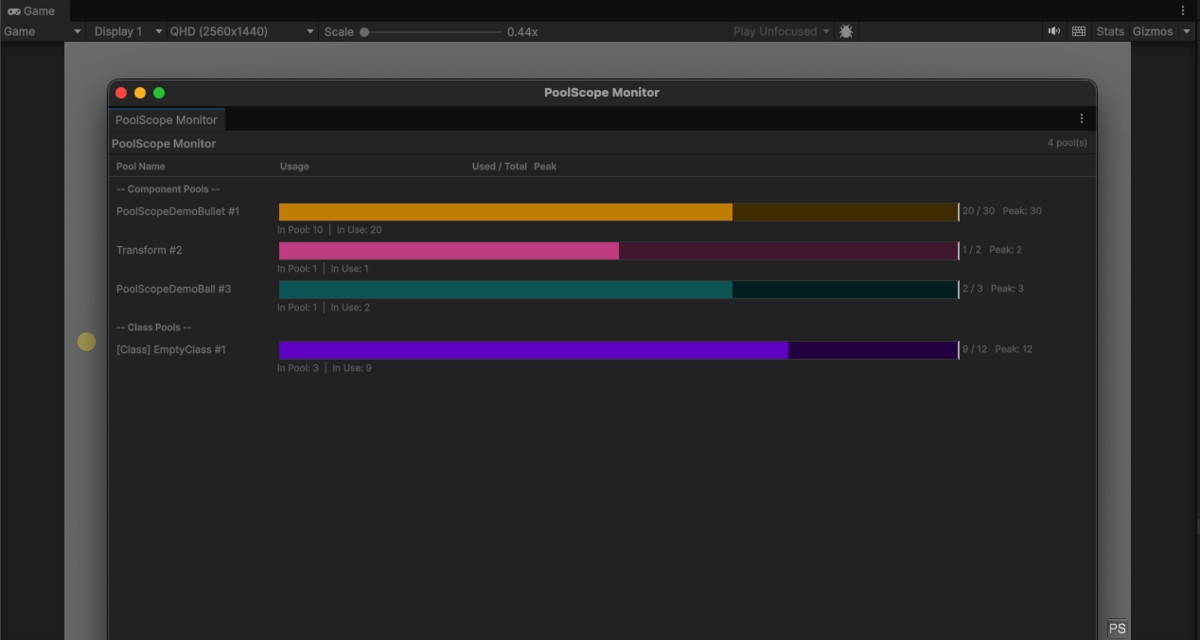Close the PoolScope Monitor window with red button
Image resolution: width=1200 pixels, height=640 pixels.
121,93
